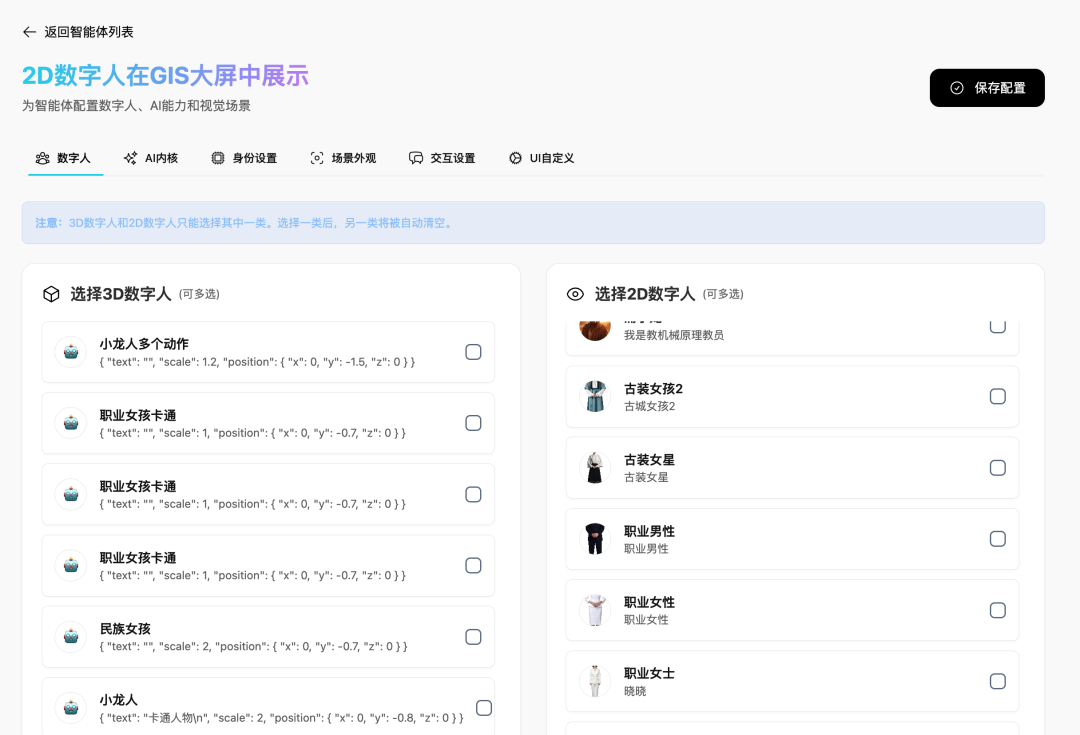
Task: Check the 民族女孩 checkbox
Action: coord(473,637)
